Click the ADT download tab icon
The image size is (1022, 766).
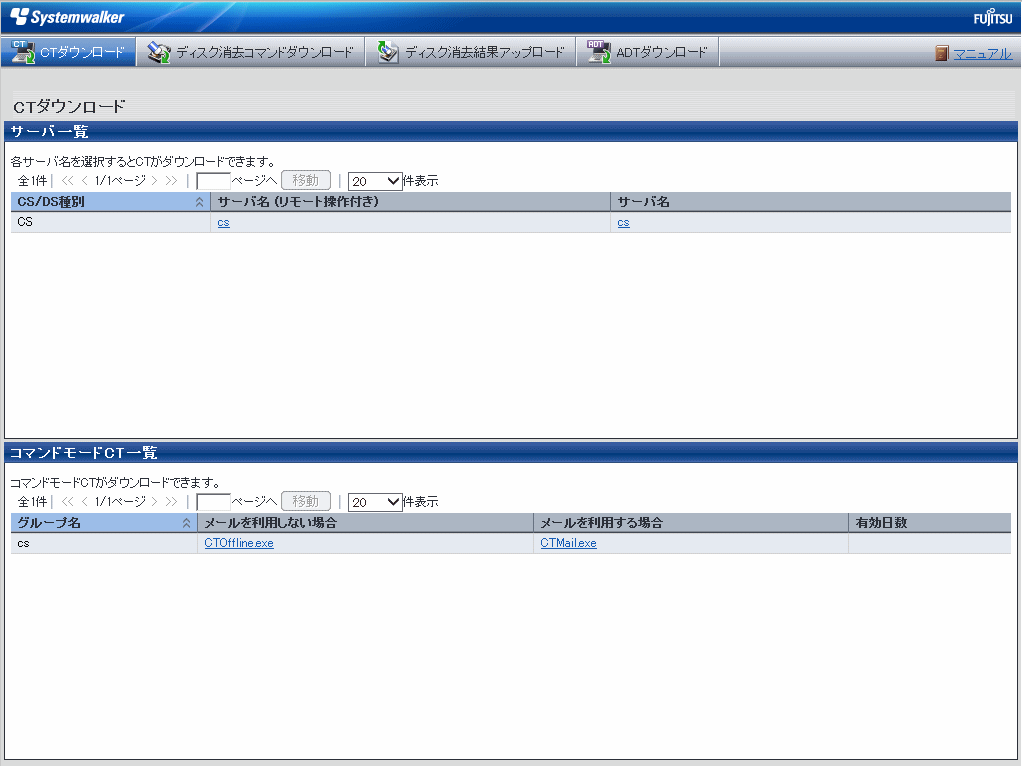(598, 52)
